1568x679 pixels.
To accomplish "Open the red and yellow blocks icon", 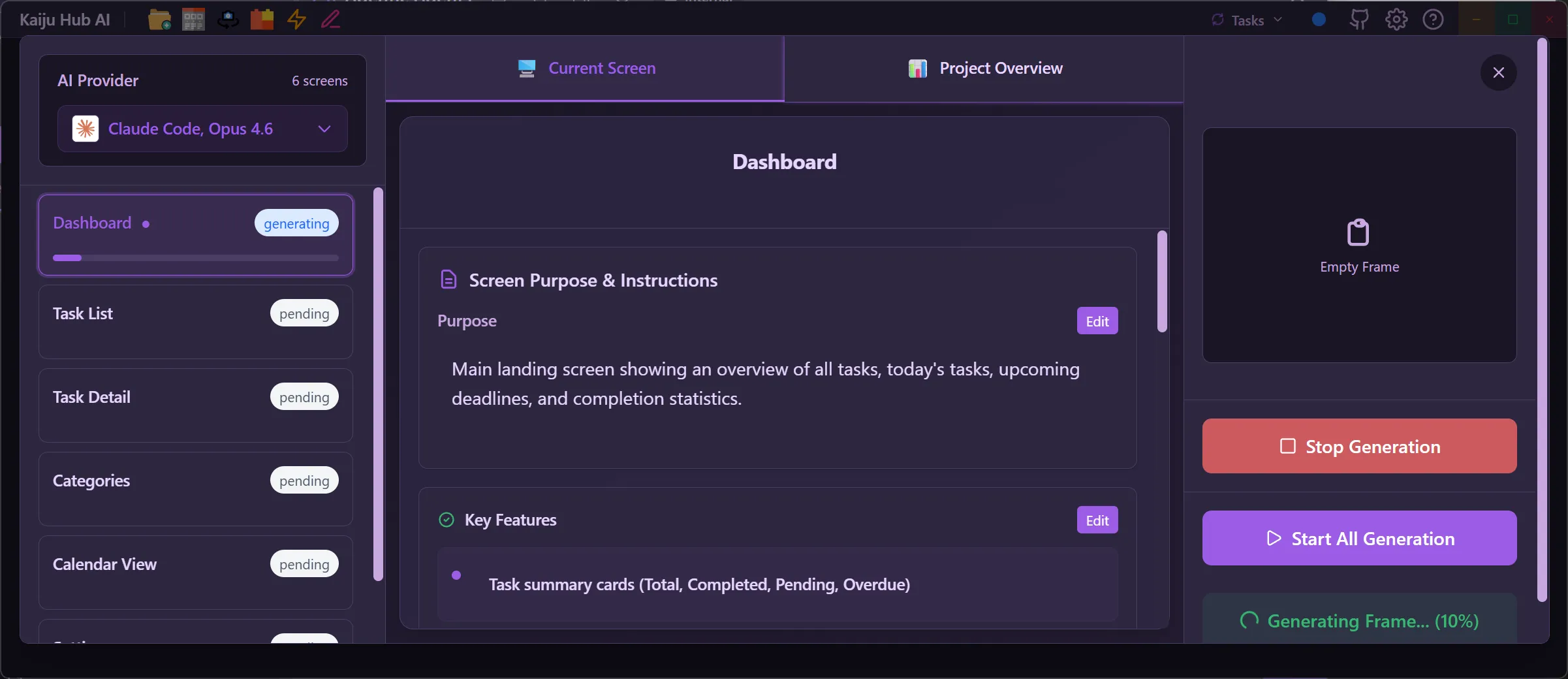I will tap(262, 20).
